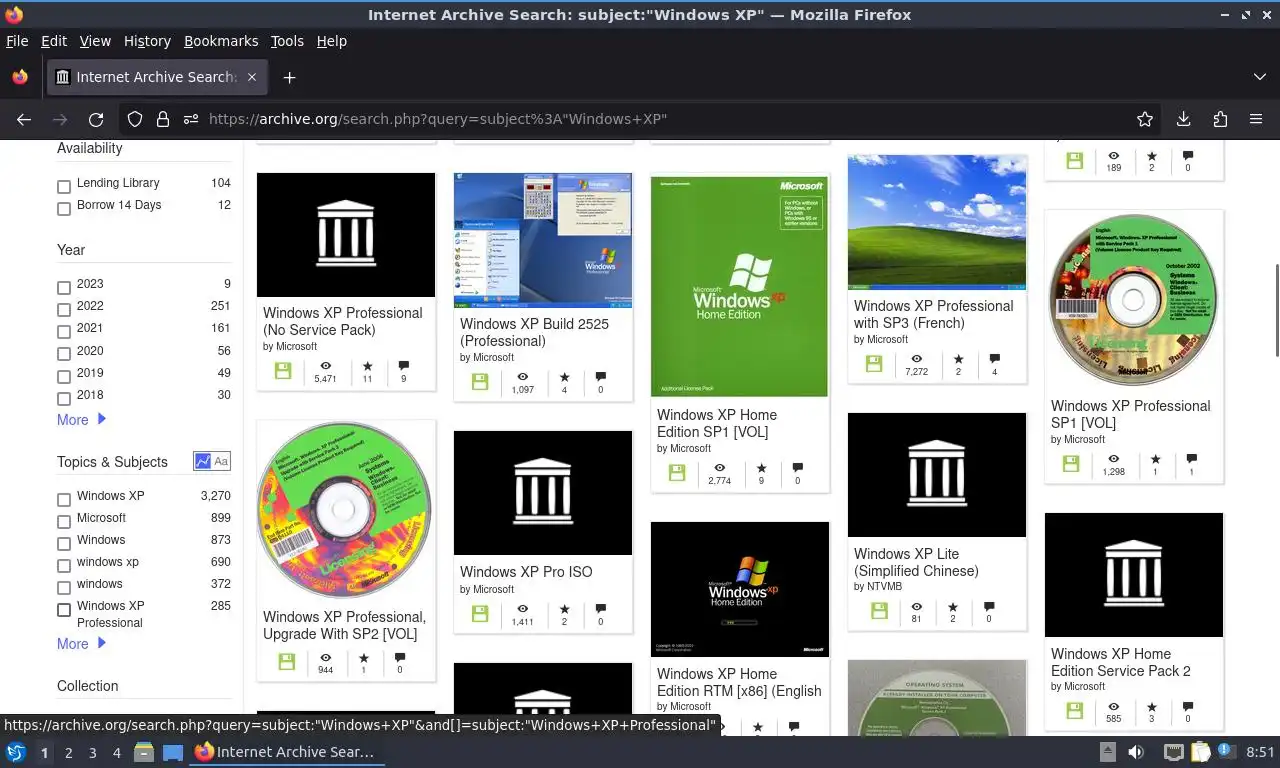
Task: Click the padlock site security icon
Action: pyautogui.click(x=163, y=119)
